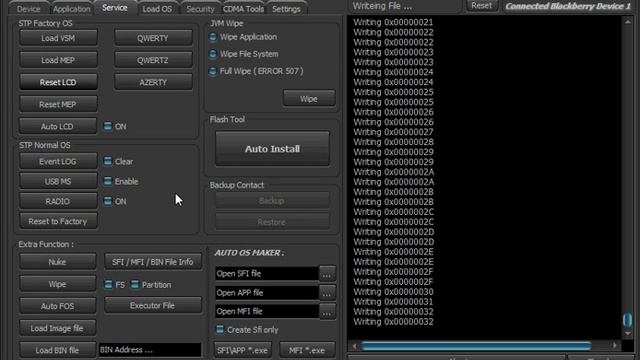Select Full Wipe (ERROR 507) option
The width and height of the screenshot is (640, 360).
coord(213,71)
